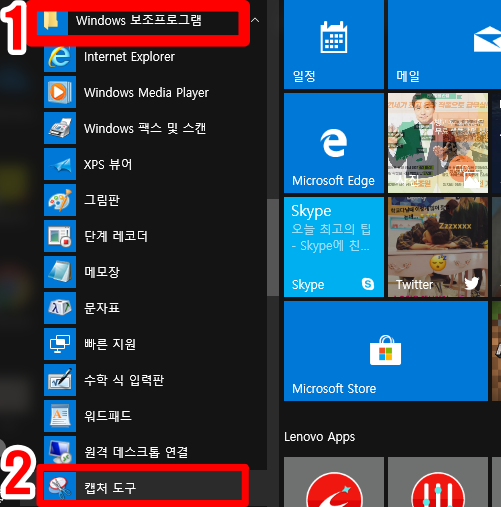Image resolution: width=501 pixels, height=507 pixels.
Task: Open 수학 식 입력판 icon
Action: tap(60, 380)
